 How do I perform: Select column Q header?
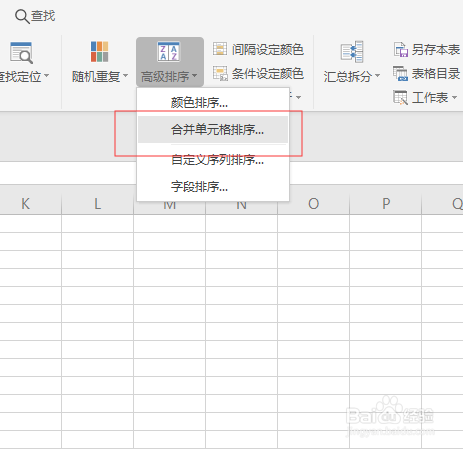tap(443, 203)
